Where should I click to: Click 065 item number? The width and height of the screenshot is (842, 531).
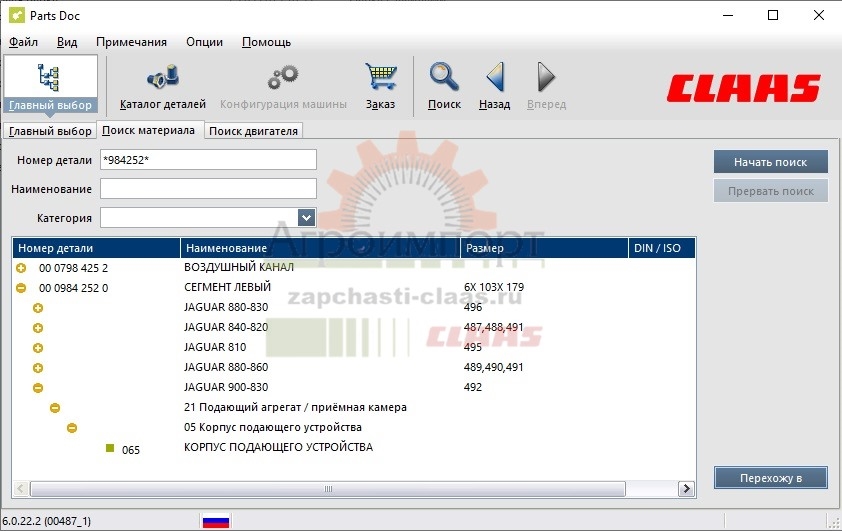point(130,450)
